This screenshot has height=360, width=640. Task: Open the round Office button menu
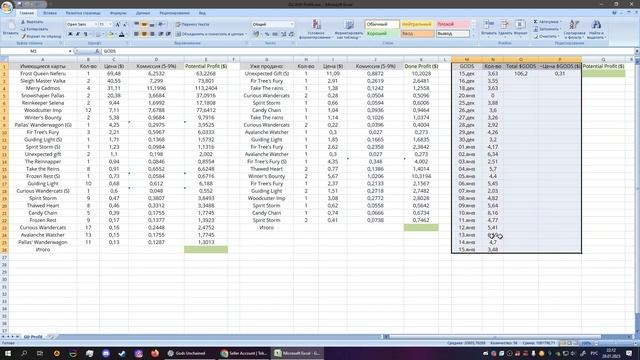coord(7,7)
